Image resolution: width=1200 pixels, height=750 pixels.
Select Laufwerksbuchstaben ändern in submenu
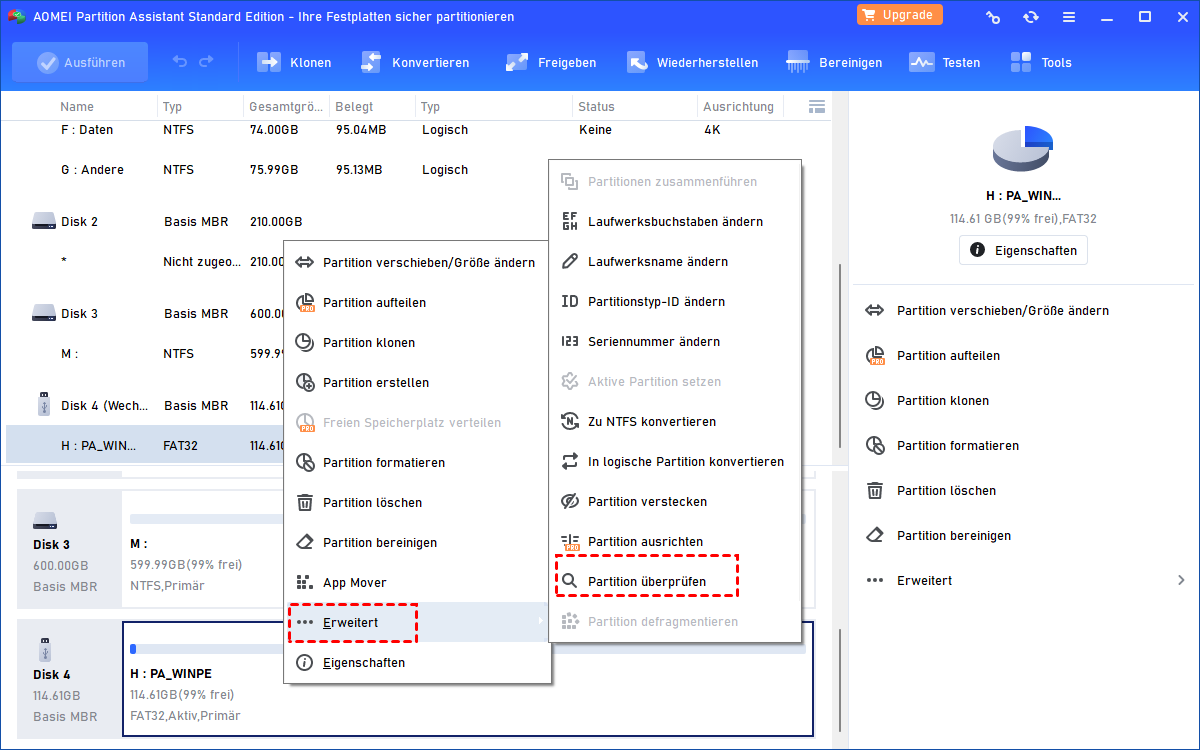(675, 222)
